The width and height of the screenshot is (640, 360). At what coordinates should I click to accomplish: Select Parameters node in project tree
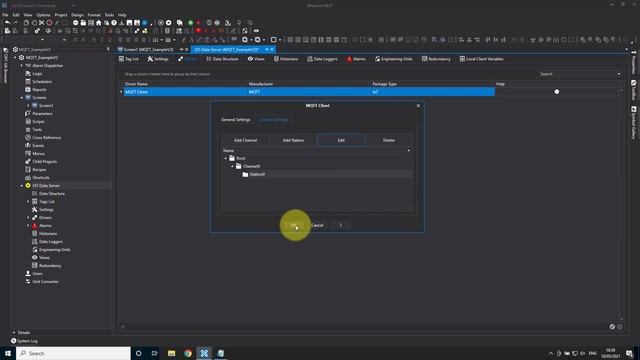pos(42,113)
